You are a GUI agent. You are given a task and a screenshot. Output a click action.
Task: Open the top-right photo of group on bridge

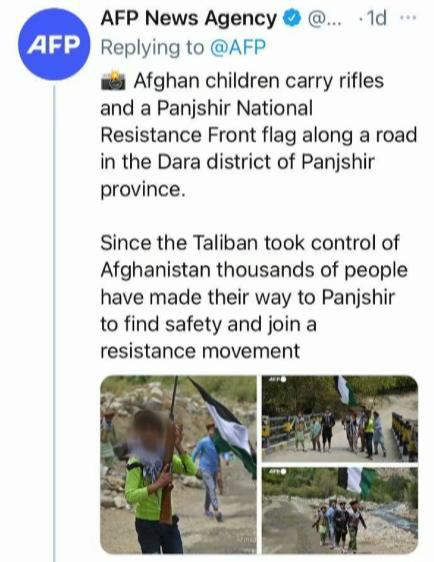(x=340, y=419)
